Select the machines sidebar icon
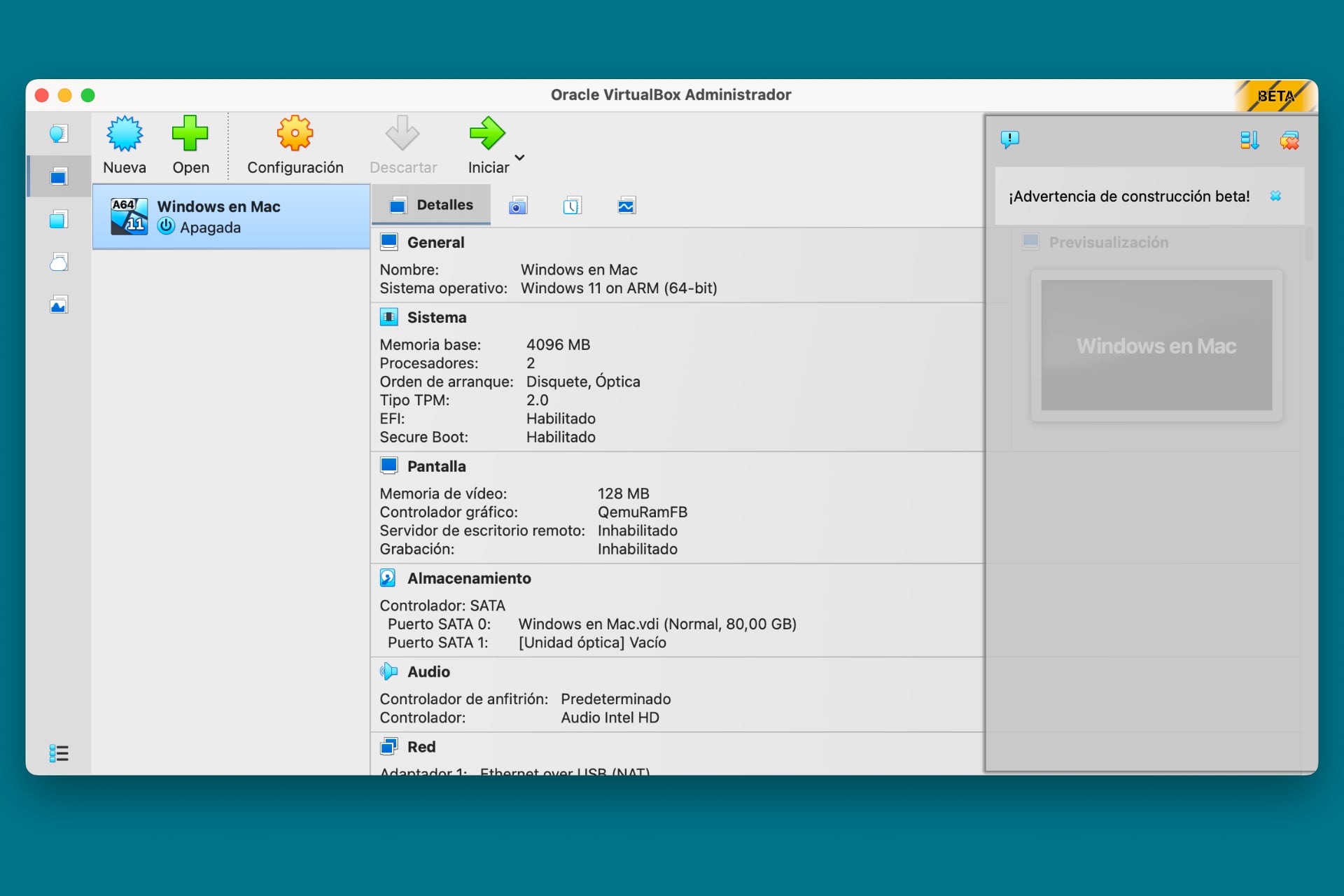The image size is (1344, 896). click(59, 176)
